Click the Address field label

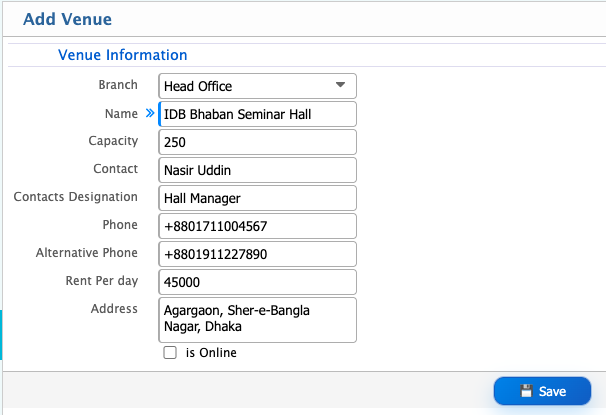tap(114, 309)
